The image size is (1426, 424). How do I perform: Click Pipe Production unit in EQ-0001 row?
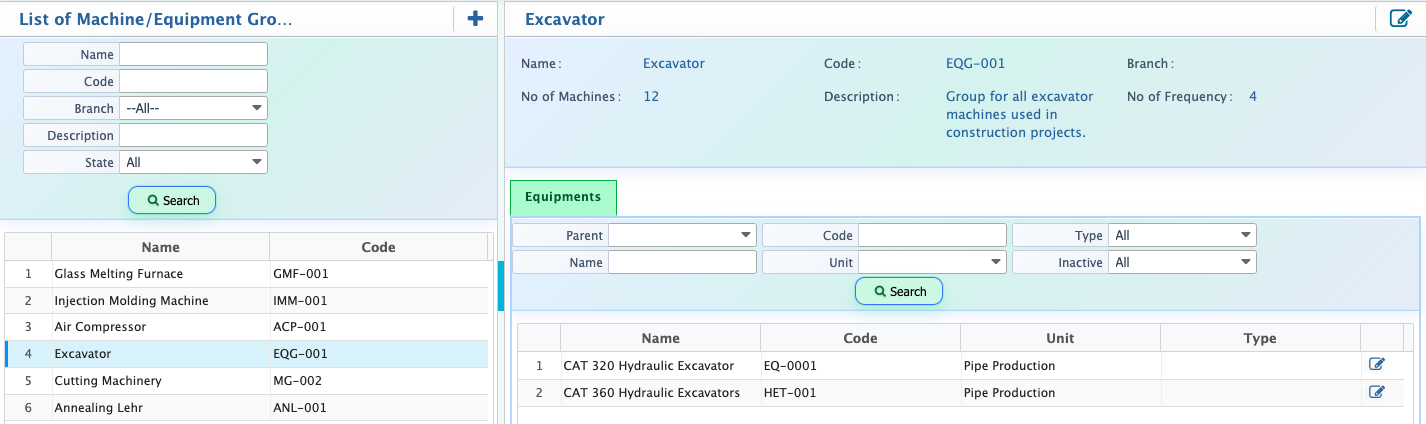click(1009, 366)
